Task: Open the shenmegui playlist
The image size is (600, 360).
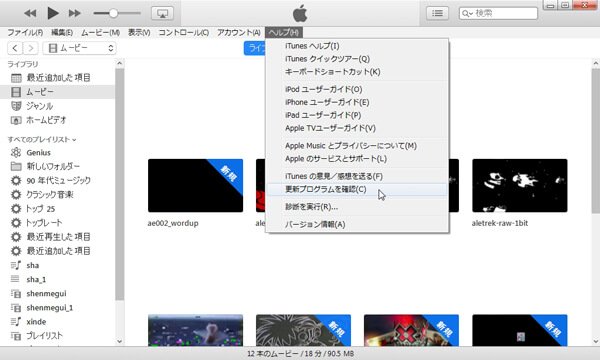Action: coord(57,293)
